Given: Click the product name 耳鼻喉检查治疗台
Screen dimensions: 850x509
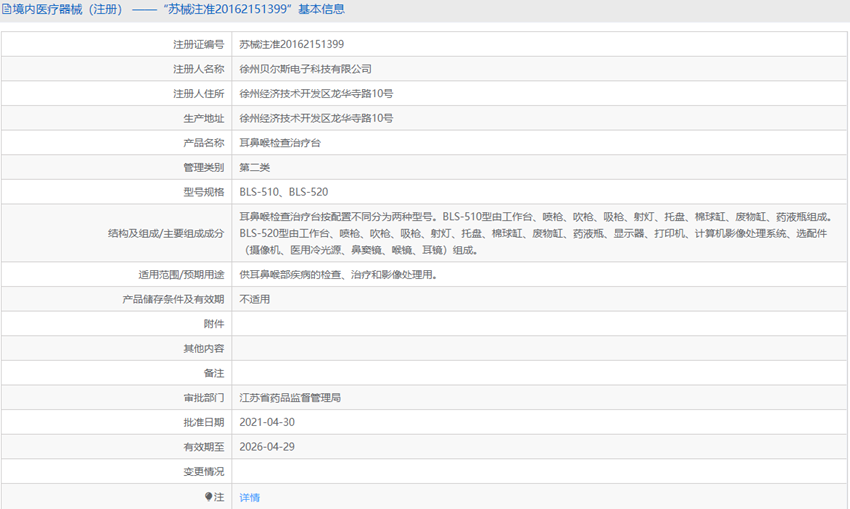Looking at the screenshot, I should (280, 143).
